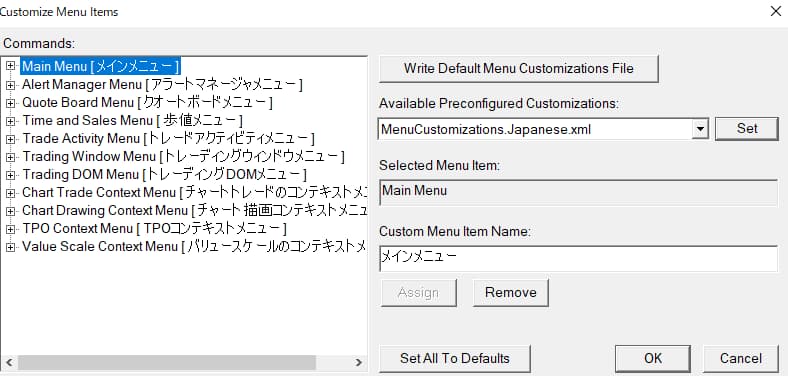Close the Customize Menu Items dialog
788x376 pixels.
coord(776,11)
